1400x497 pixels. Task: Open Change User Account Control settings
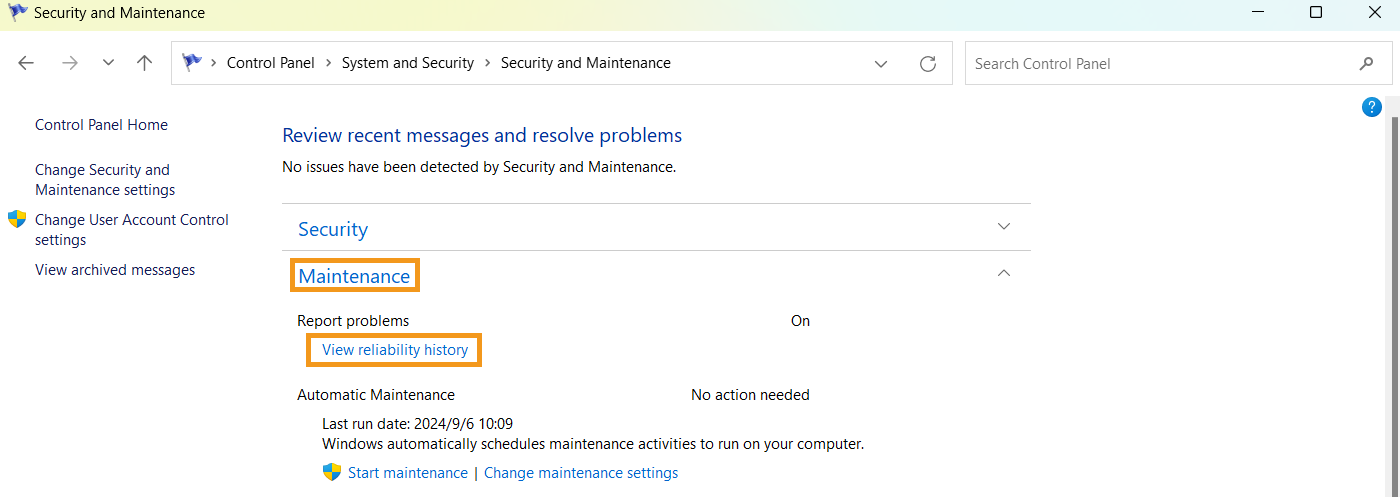coord(131,230)
